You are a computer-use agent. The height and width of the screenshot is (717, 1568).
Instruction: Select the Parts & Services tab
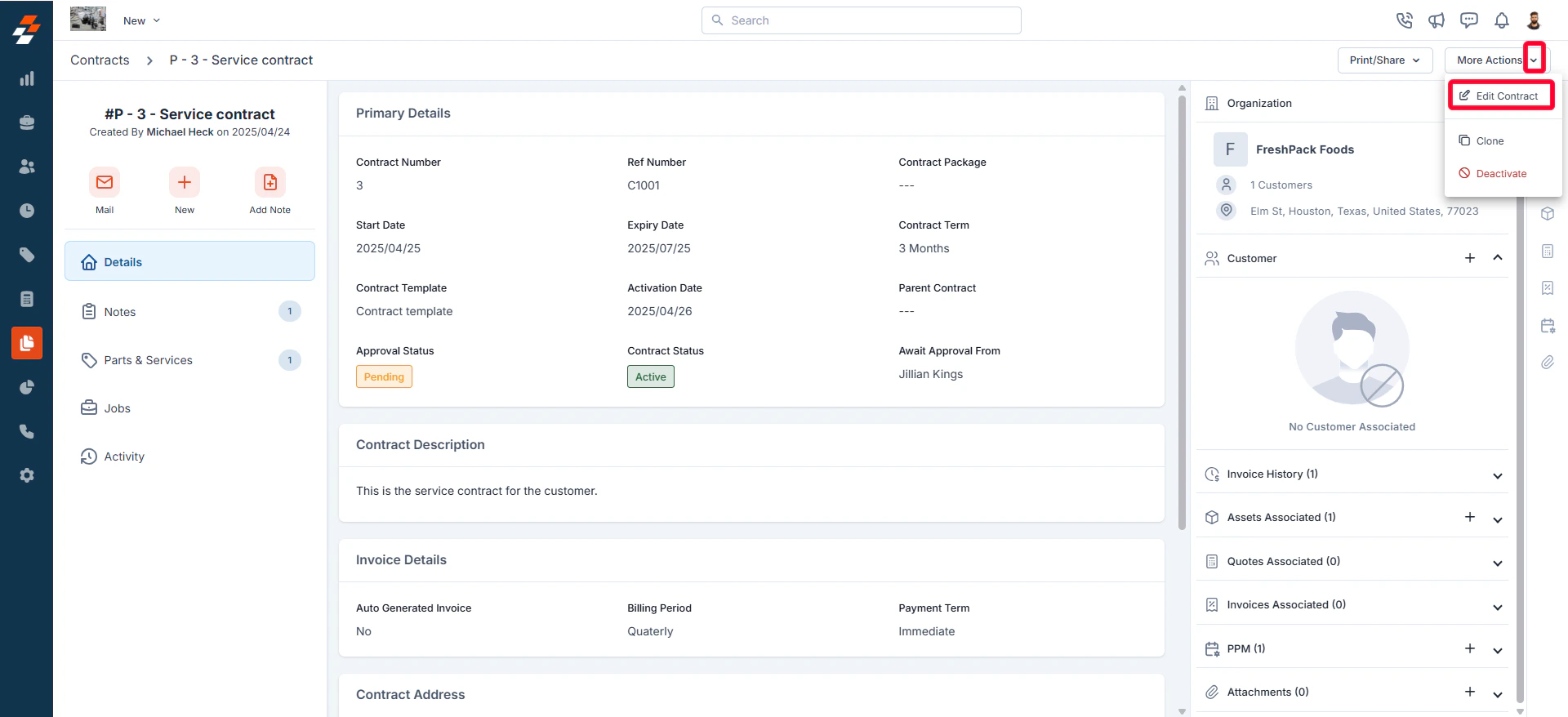[189, 360]
